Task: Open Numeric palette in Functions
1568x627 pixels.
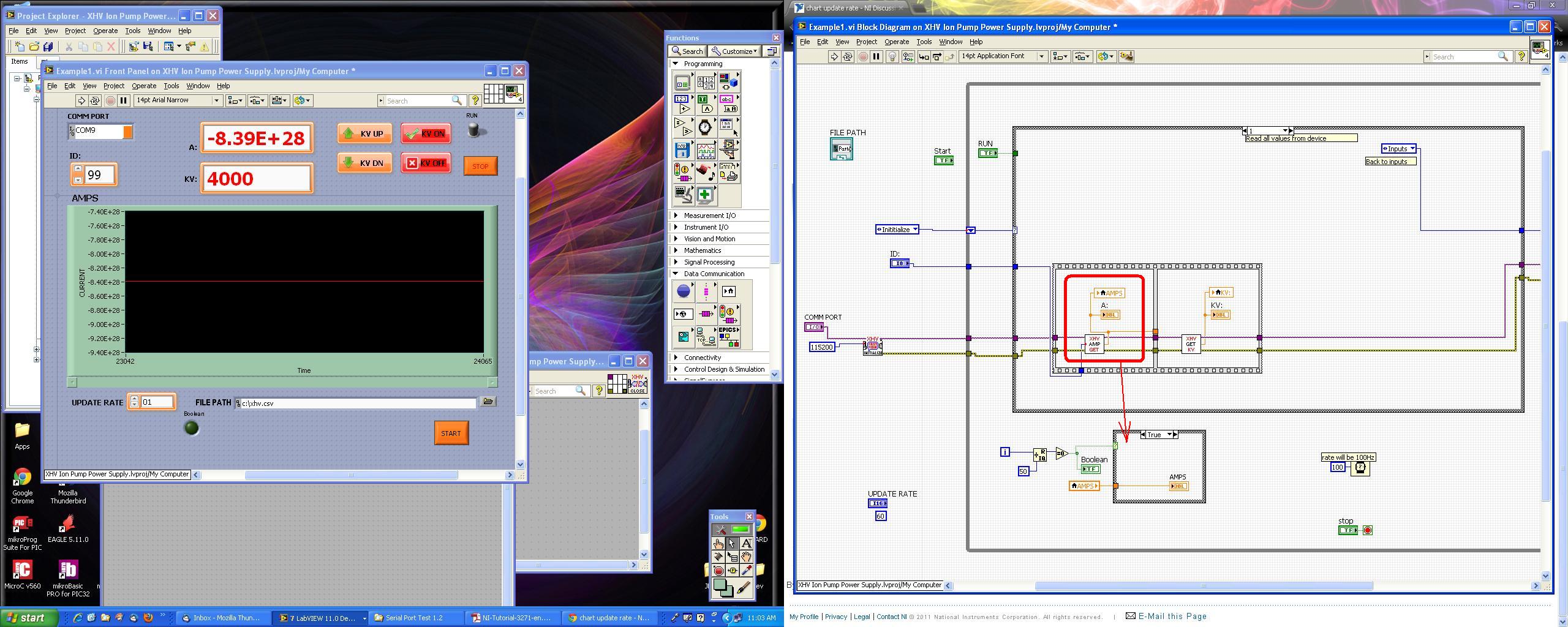Action: pyautogui.click(x=683, y=104)
